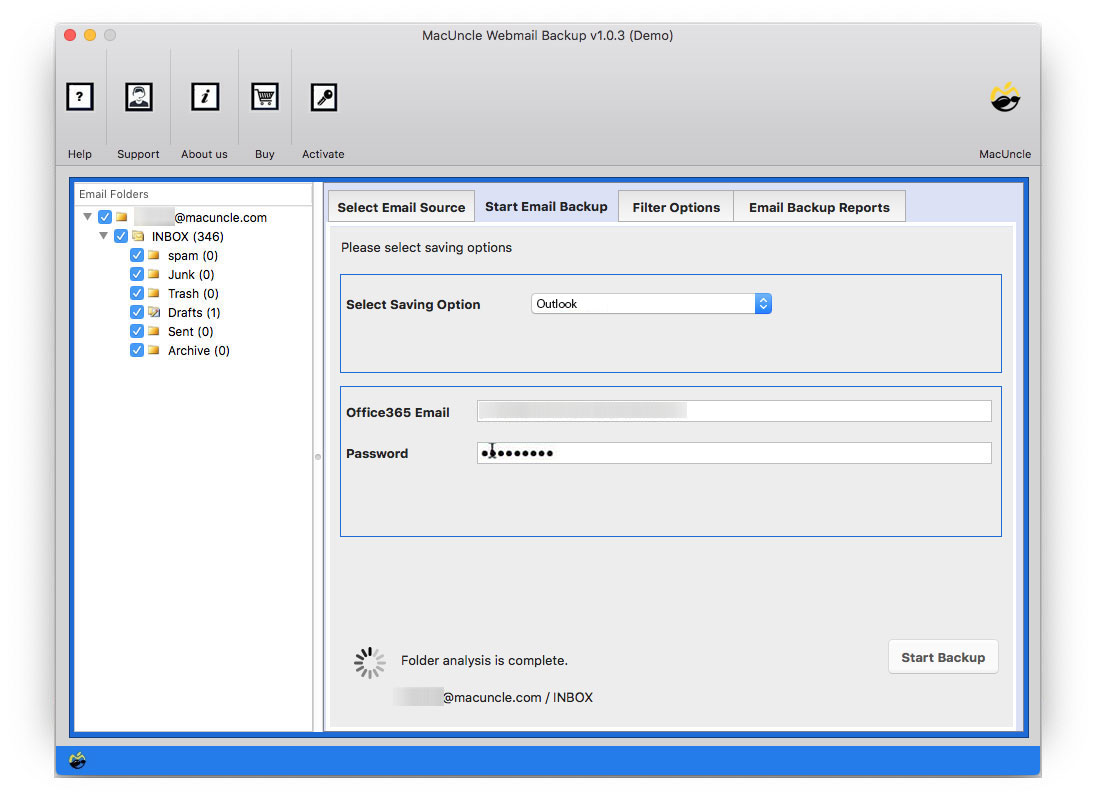The width and height of the screenshot is (1096, 799).
Task: Collapse the macuncle.com account tree
Action: click(87, 217)
